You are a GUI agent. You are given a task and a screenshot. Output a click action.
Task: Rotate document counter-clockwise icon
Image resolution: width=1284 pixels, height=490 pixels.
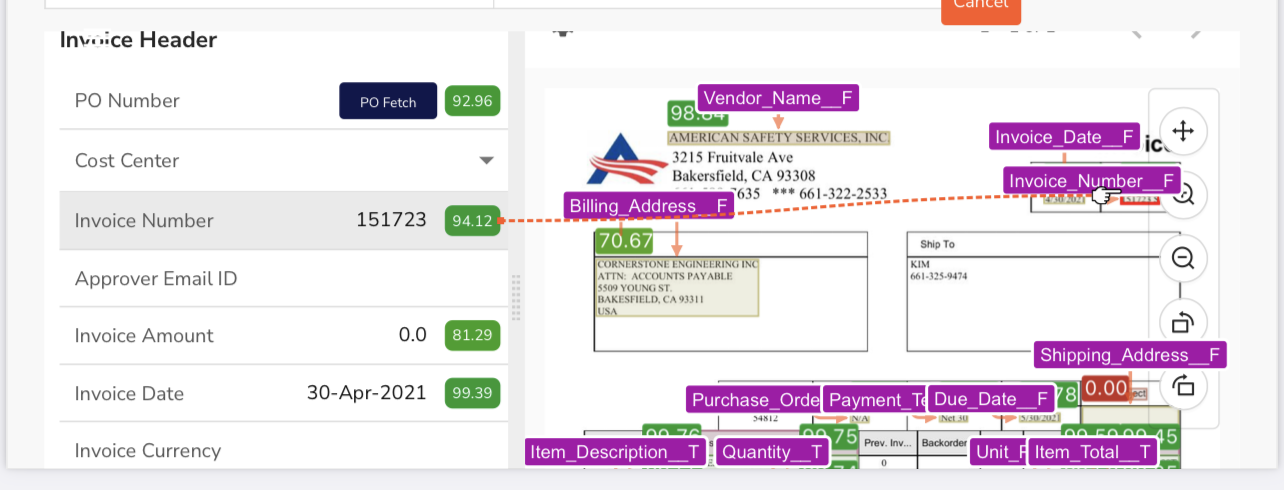pos(1183,322)
